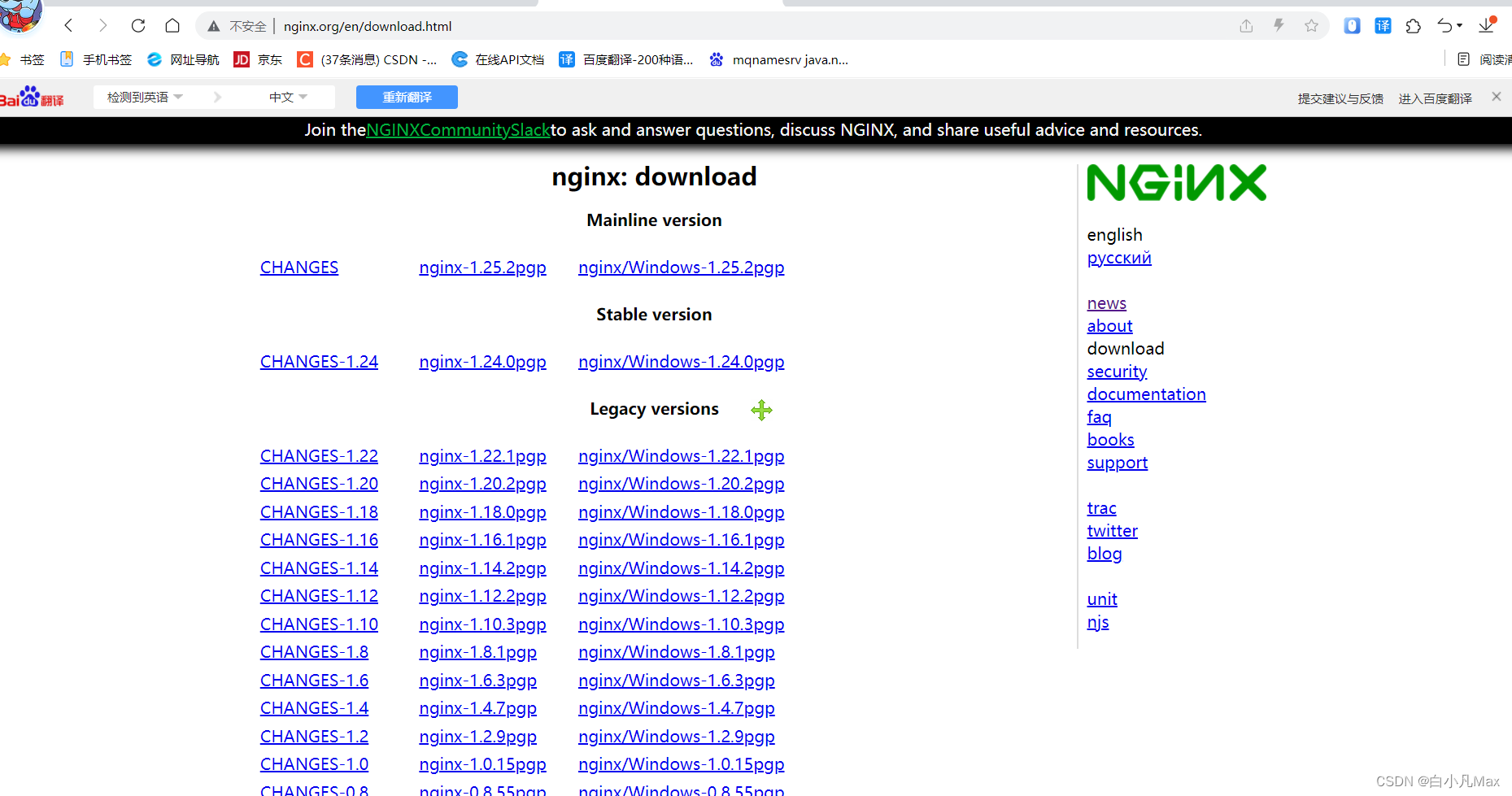Open the downloads icon with red badge
The image size is (1512, 796).
pyautogui.click(x=1487, y=25)
